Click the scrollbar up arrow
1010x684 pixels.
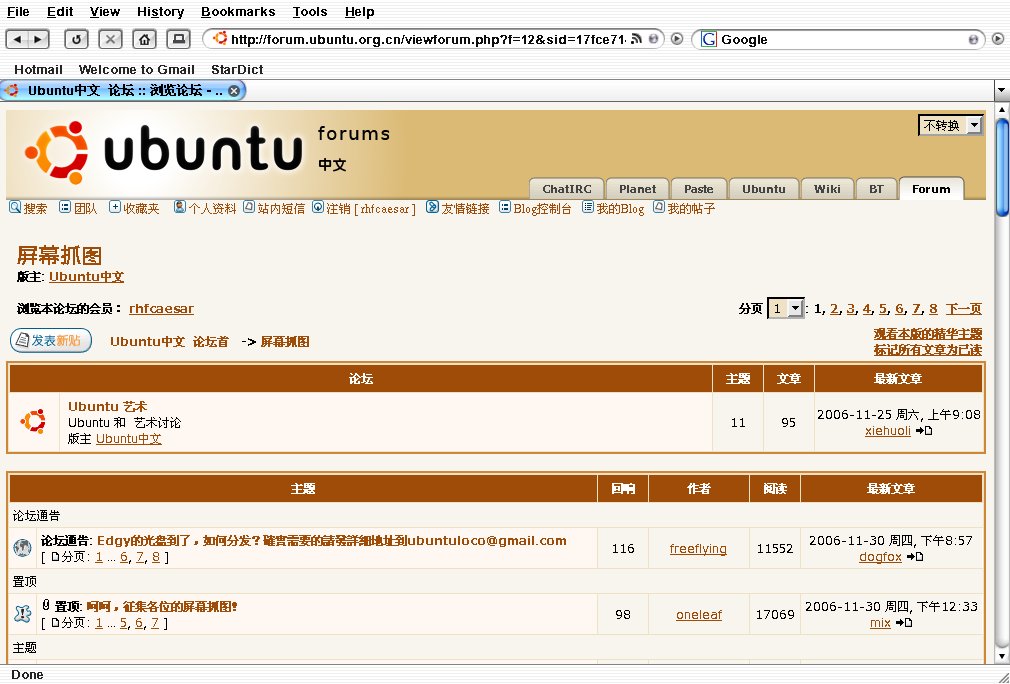pyautogui.click(x=1002, y=109)
